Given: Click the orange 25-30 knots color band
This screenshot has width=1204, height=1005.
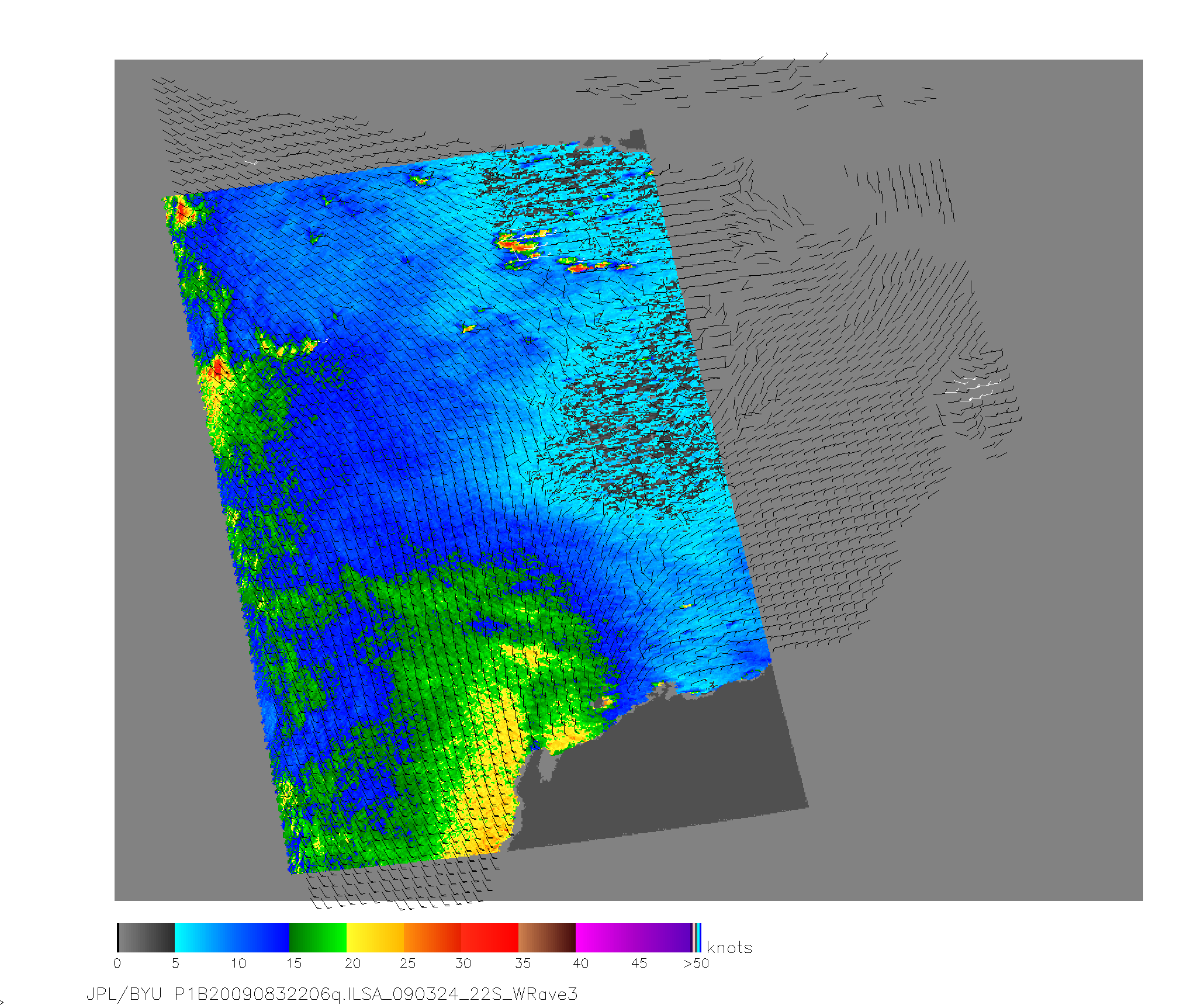Looking at the screenshot, I should coord(433,938).
